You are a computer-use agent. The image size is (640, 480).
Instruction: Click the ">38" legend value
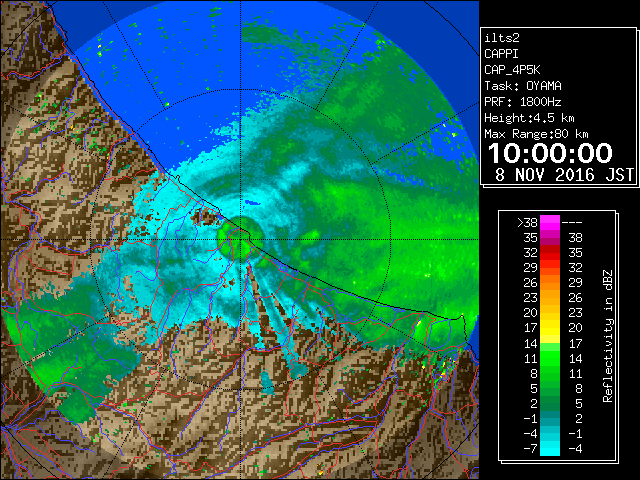[527, 222]
